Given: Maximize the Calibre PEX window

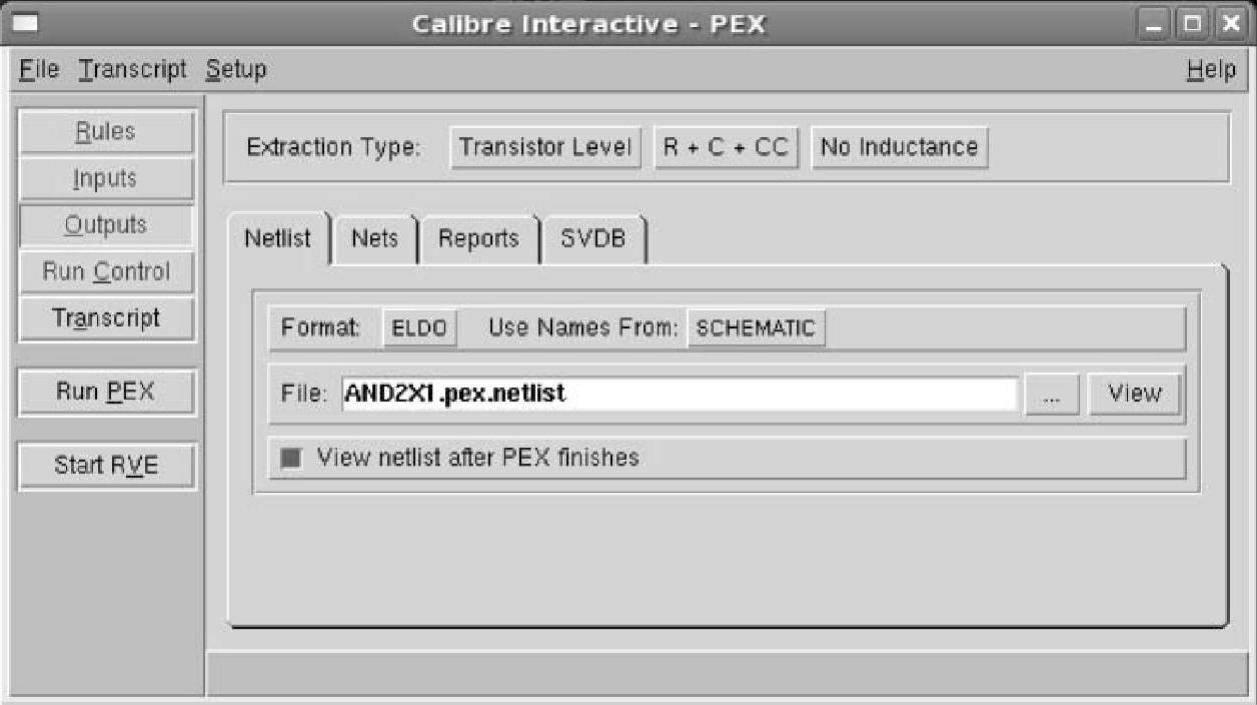Looking at the screenshot, I should point(1192,24).
